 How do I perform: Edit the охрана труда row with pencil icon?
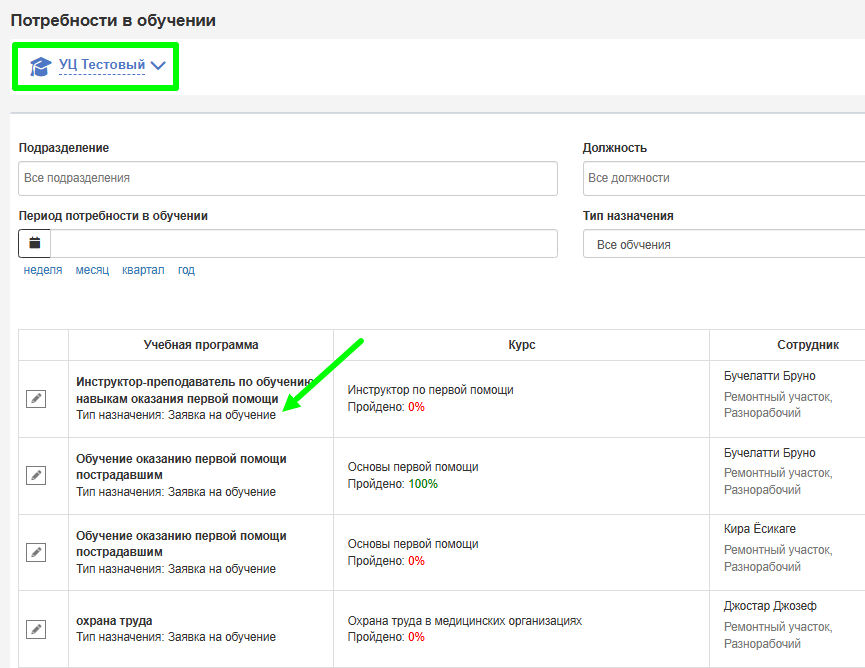point(36,629)
